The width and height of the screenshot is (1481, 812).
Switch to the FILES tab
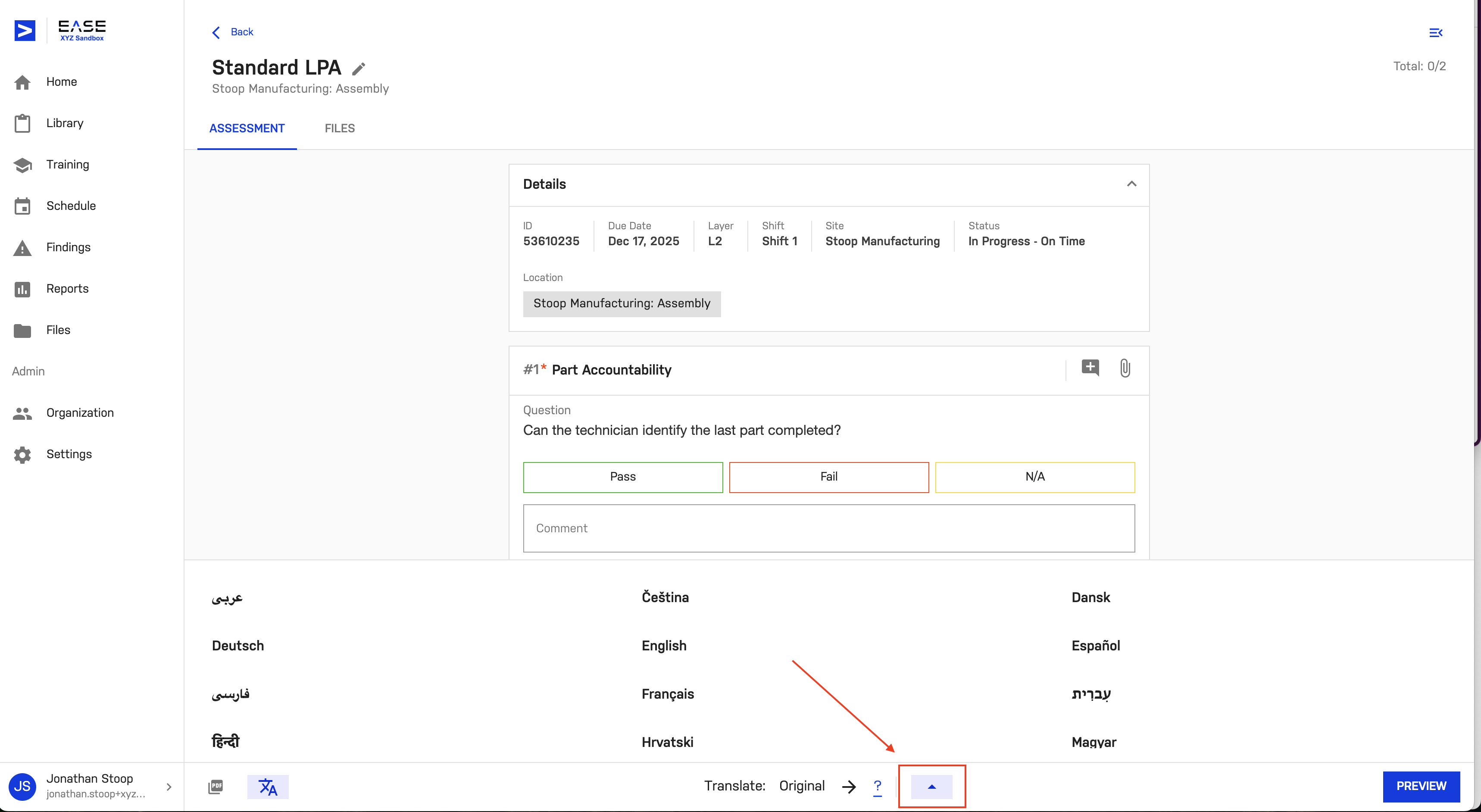click(339, 128)
